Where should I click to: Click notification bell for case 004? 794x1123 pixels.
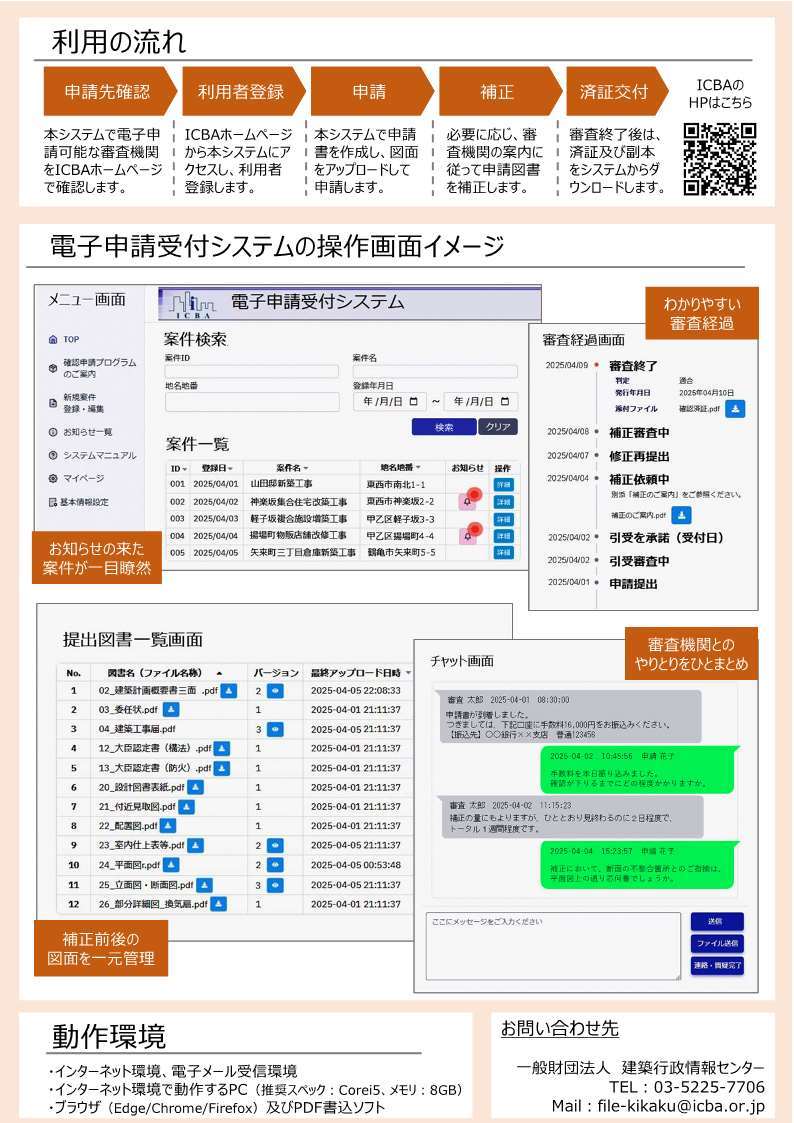pyautogui.click(x=468, y=536)
